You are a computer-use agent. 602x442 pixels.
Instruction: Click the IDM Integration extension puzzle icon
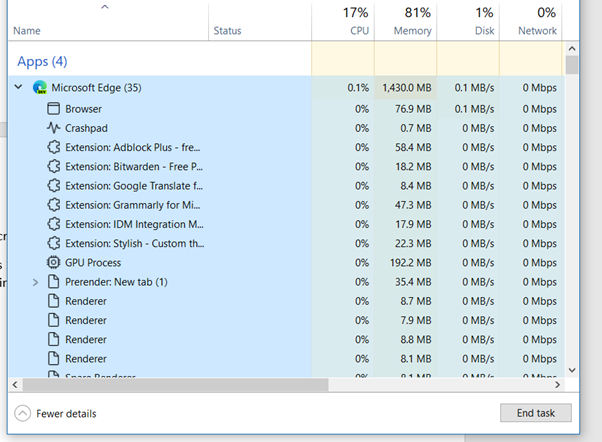click(53, 224)
